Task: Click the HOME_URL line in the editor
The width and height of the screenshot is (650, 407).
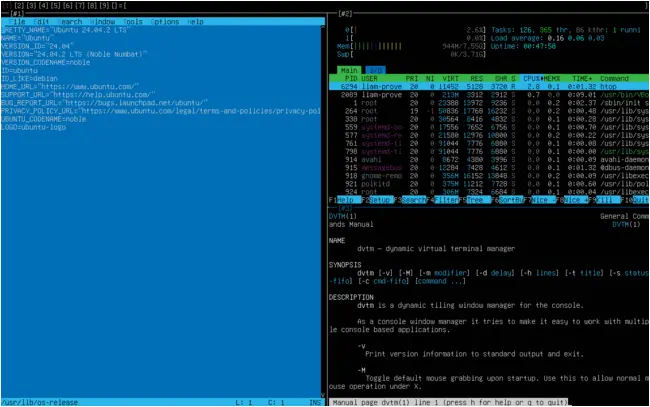Action: 70,87
